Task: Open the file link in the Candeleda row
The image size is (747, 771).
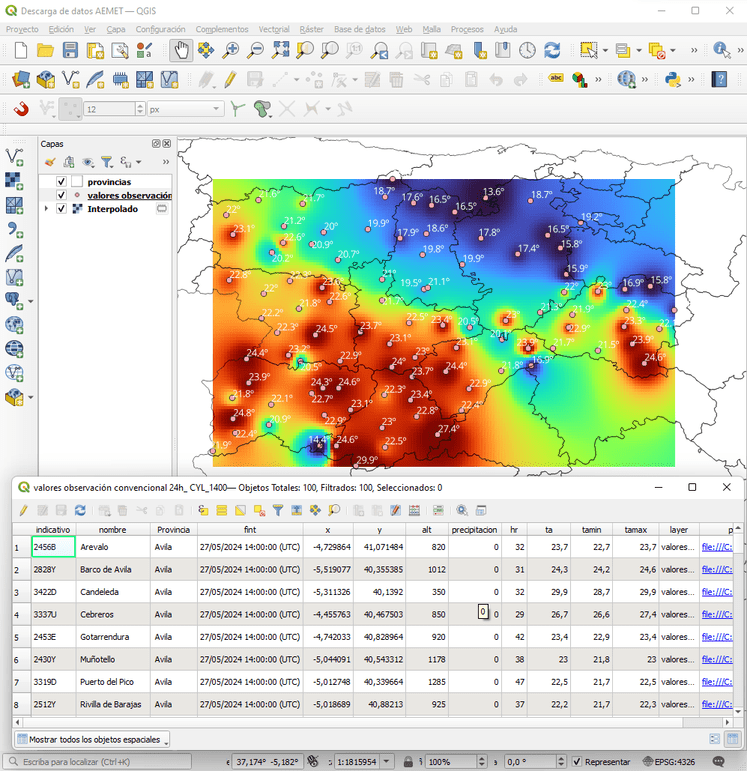Action: [x=717, y=592]
